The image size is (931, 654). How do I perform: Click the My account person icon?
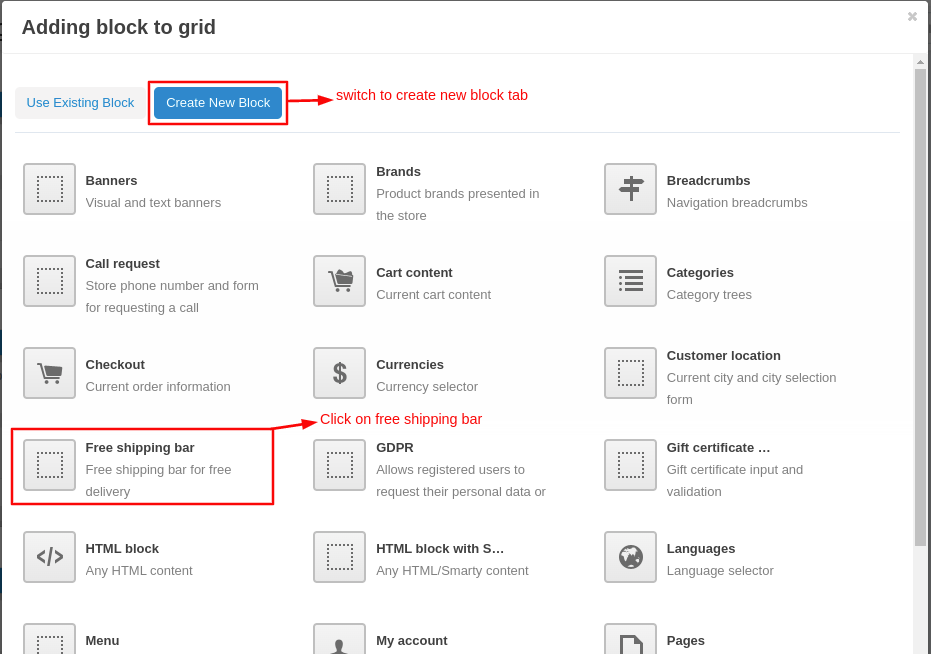tap(340, 639)
